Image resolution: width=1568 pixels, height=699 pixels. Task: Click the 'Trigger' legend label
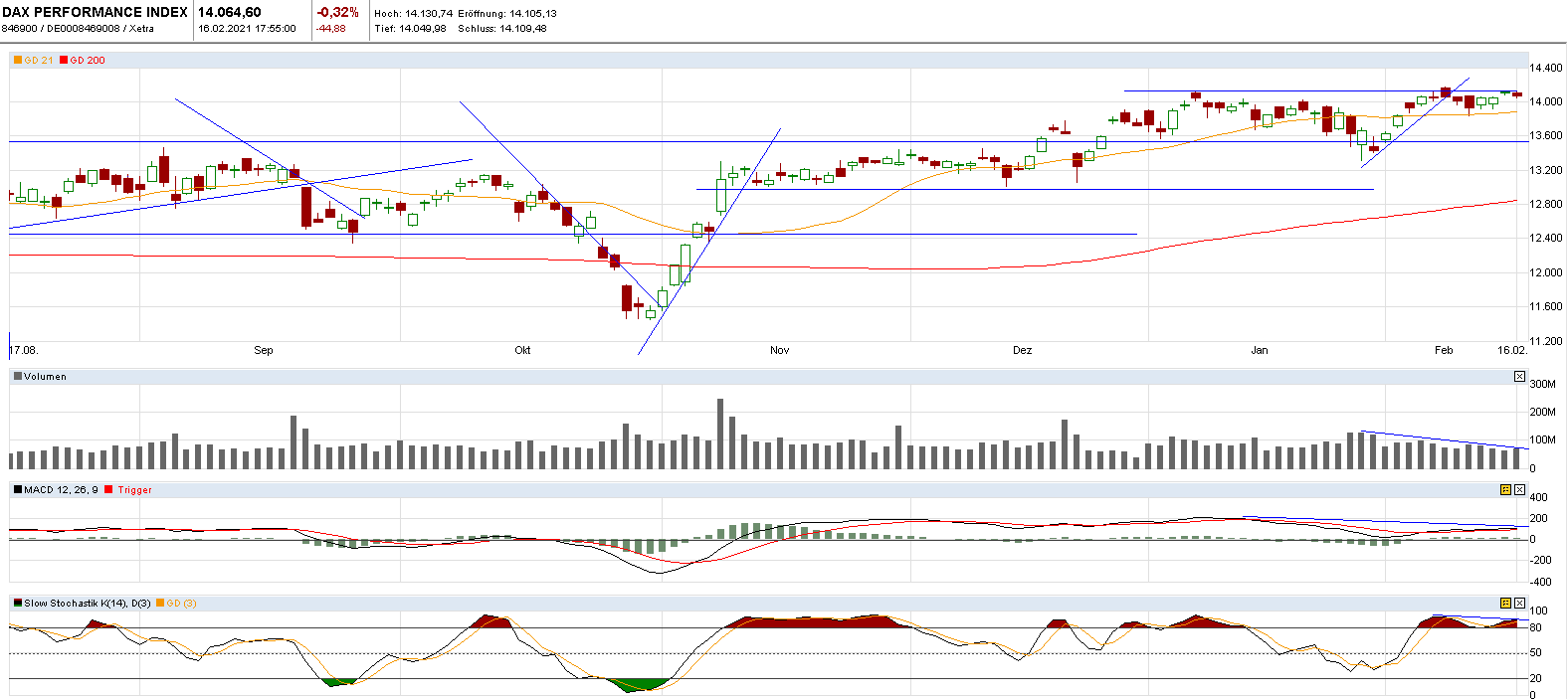[x=135, y=489]
